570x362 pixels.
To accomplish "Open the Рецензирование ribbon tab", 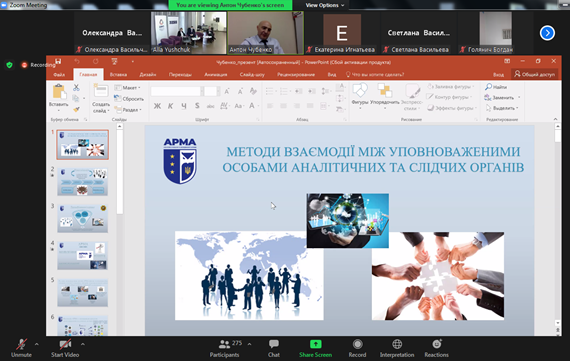I will [296, 75].
